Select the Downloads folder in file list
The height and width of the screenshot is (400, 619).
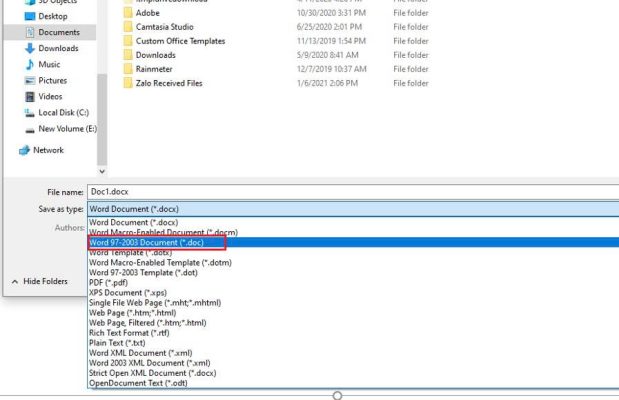click(156, 55)
